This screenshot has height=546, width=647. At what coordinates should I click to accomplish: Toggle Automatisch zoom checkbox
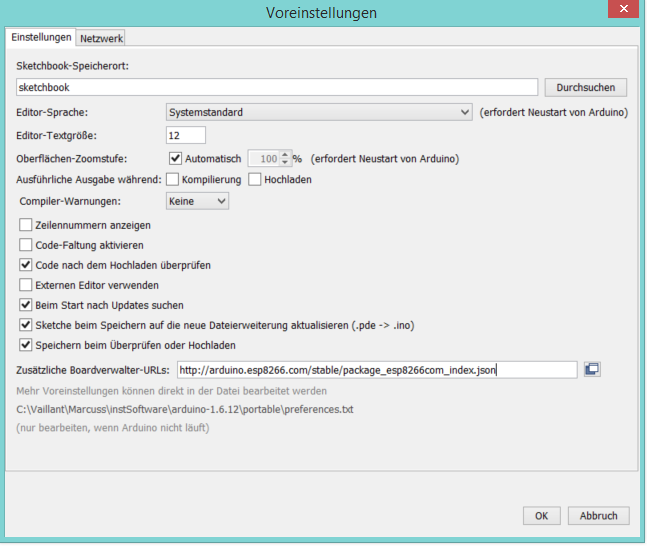pos(176,159)
